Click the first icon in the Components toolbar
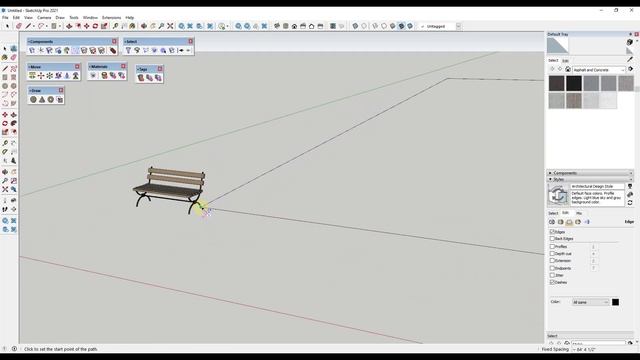This screenshot has height=360, width=640. 32,51
